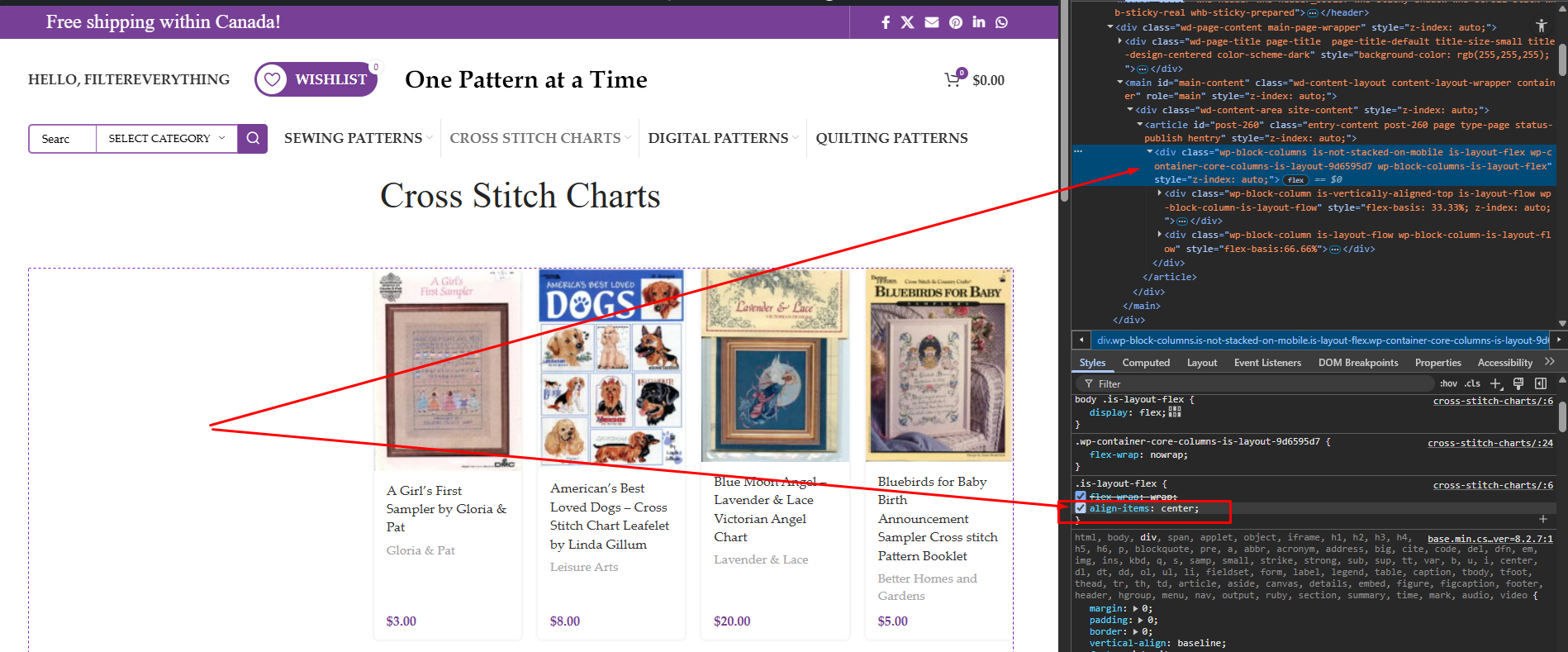
Task: Expand the flex-basis 66.66% column div
Action: (1160, 235)
